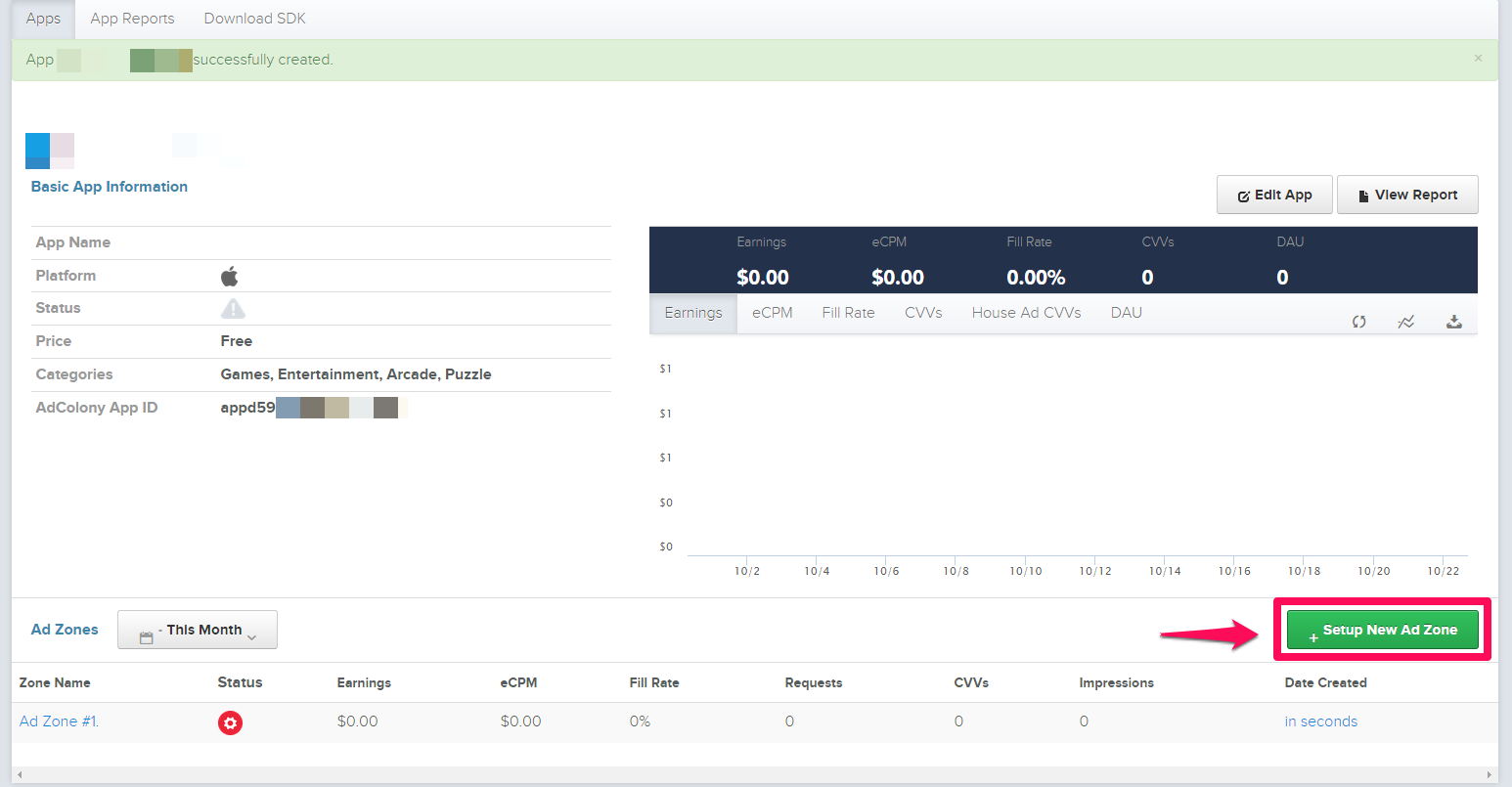Click left arrow of horizontal scrollbar
Image resolution: width=1512 pixels, height=787 pixels.
pos(19,775)
